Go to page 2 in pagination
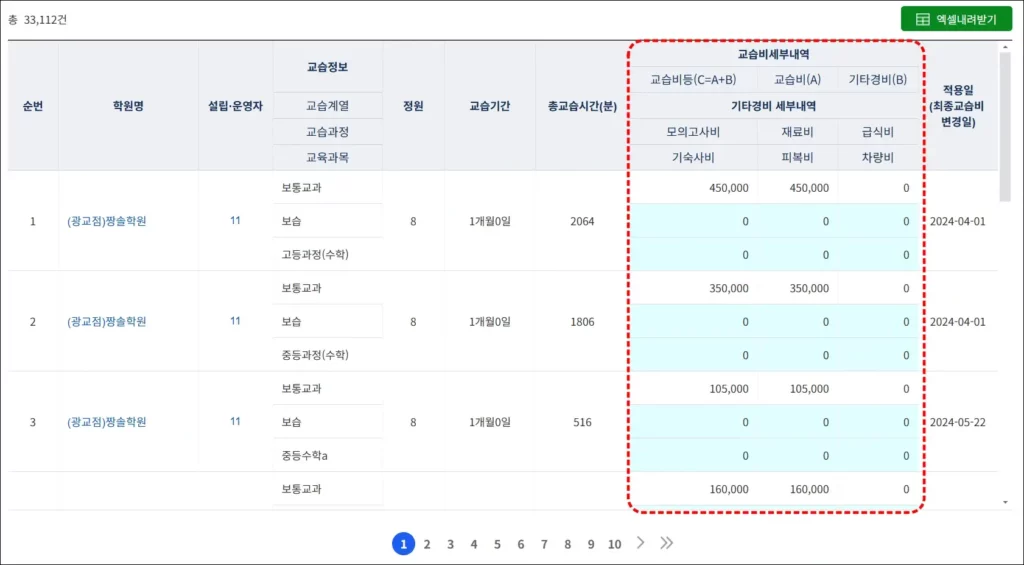Image resolution: width=1024 pixels, height=565 pixels. pyautogui.click(x=427, y=544)
